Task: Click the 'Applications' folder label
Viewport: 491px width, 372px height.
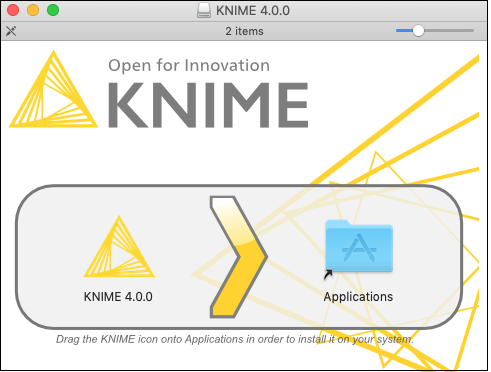Action: pyautogui.click(x=358, y=297)
